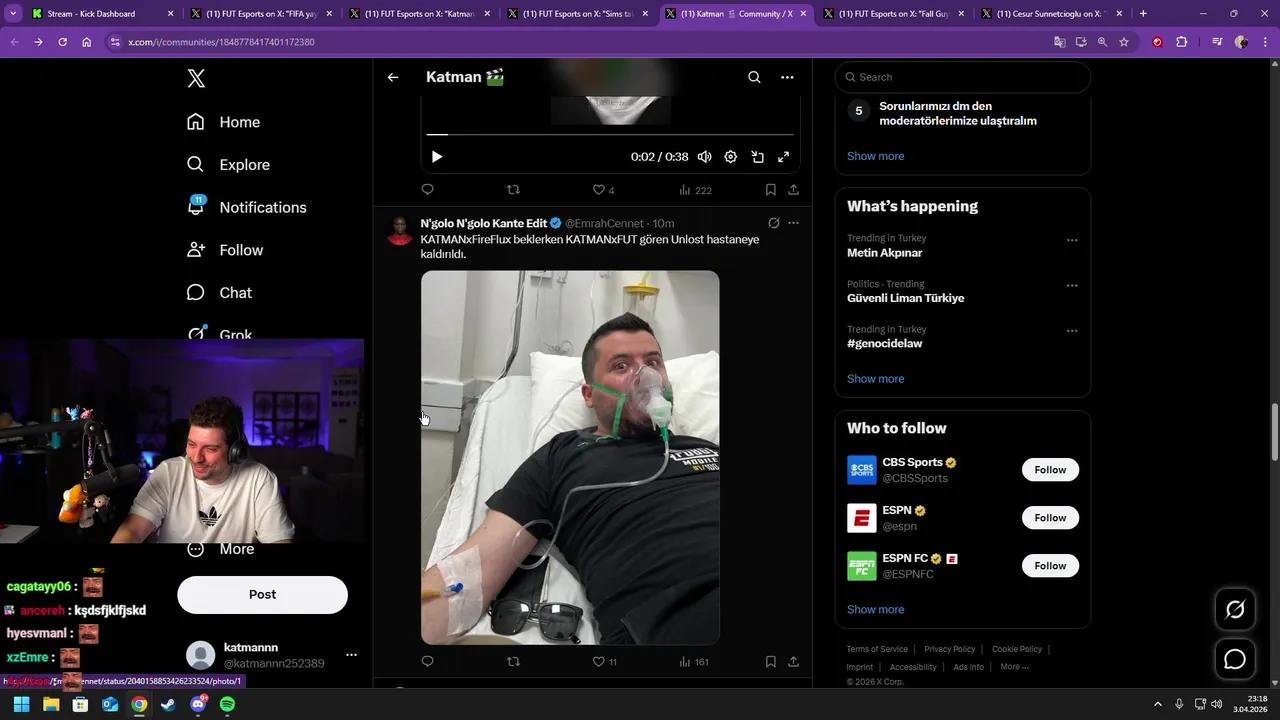This screenshot has width=1280, height=720.
Task: Enter video fullscreen mode
Action: 784,157
